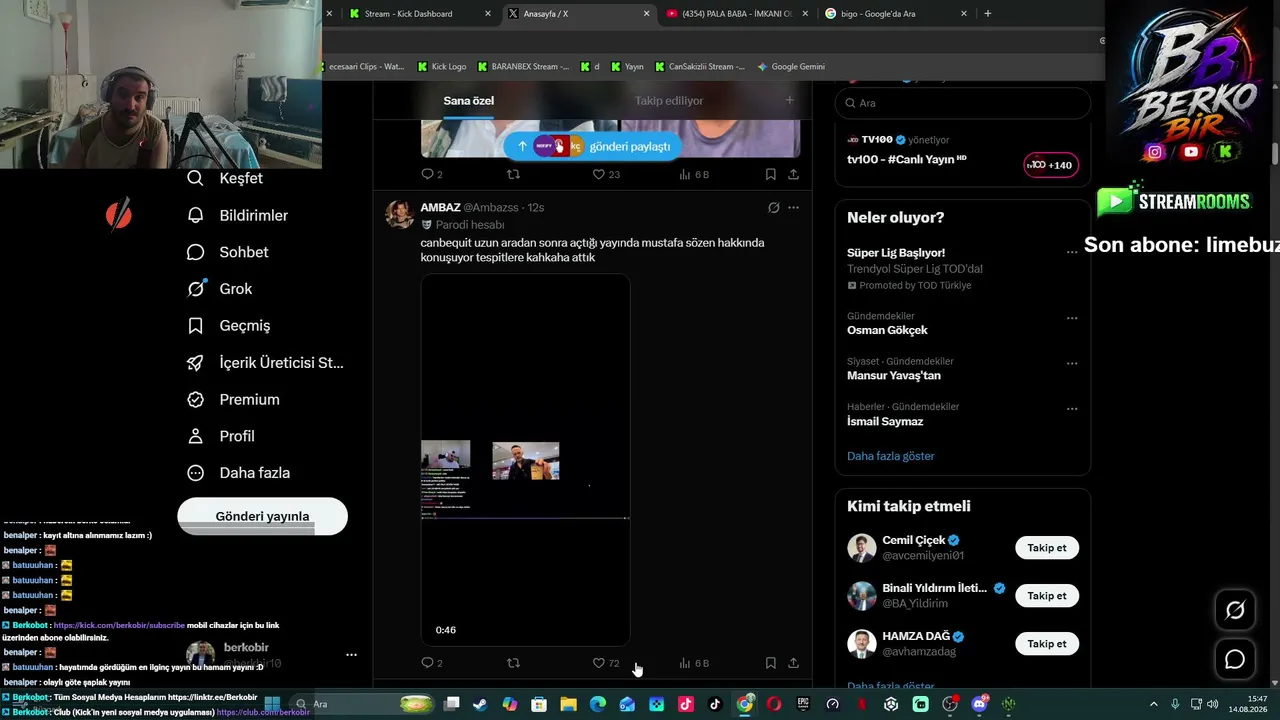Open Kick Logo bookmark
The height and width of the screenshot is (720, 1280).
(441, 67)
